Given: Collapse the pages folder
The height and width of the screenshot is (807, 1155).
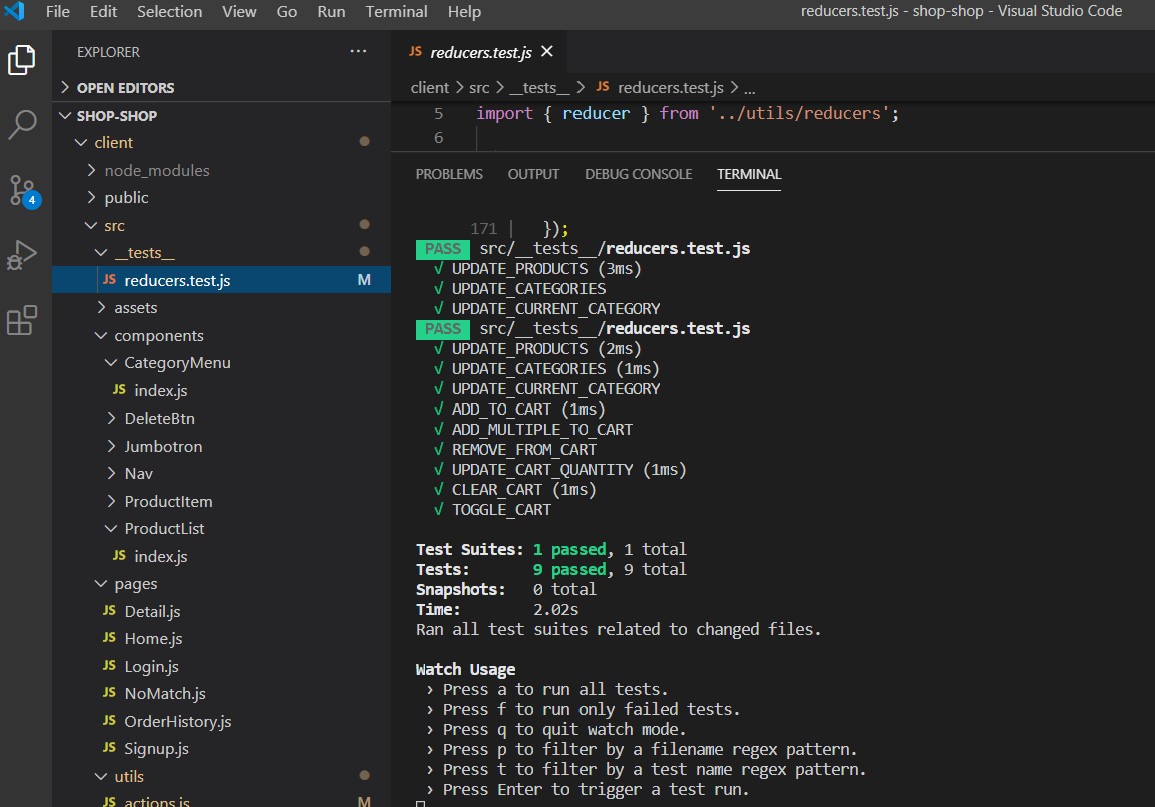Looking at the screenshot, I should pos(101,584).
